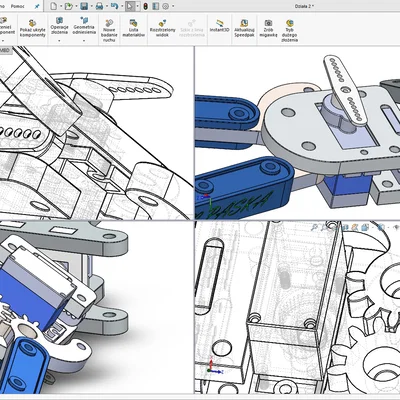Expand the New document dropdown arrow
The height and width of the screenshot is (400, 400).
point(60,6)
